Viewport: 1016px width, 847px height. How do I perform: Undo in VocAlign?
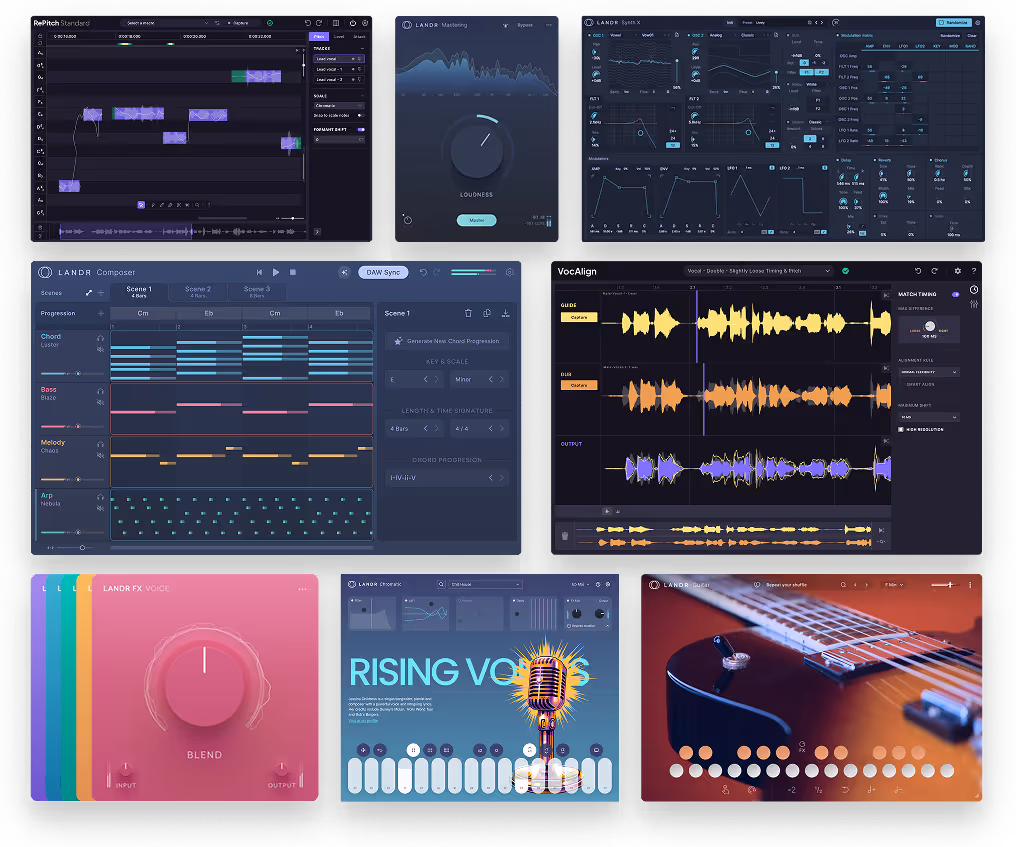point(918,271)
